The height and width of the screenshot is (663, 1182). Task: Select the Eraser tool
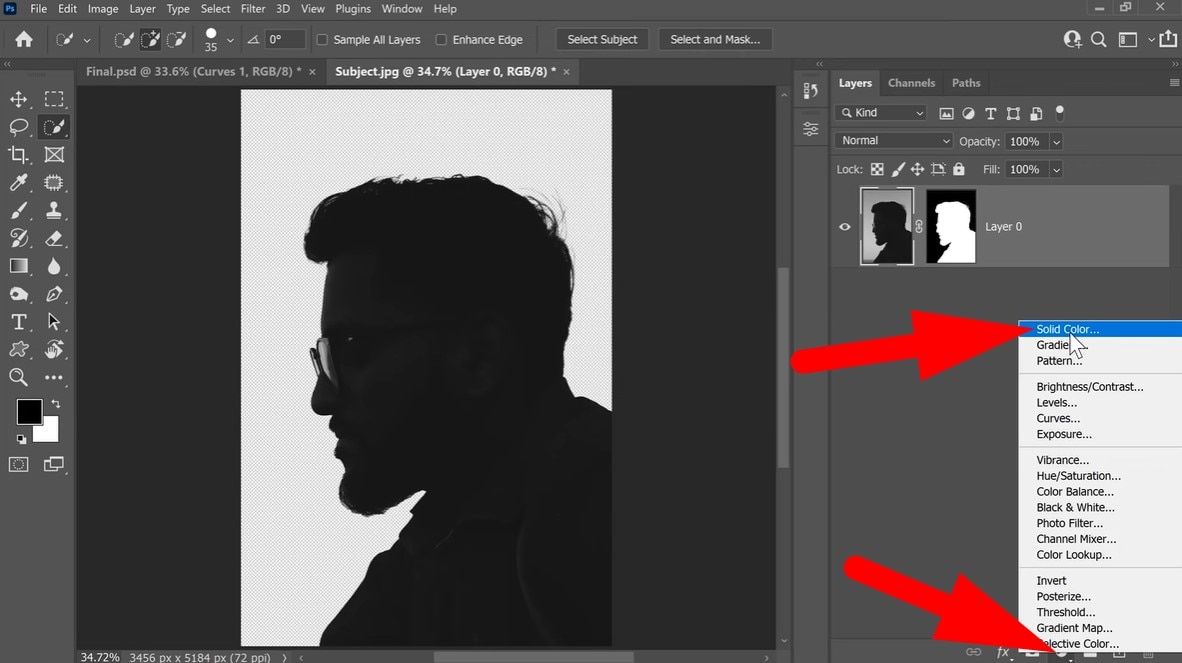pos(54,238)
